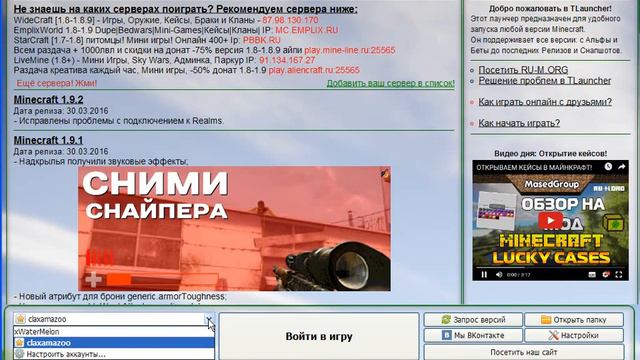Screen dimensions: 640x360
Task: Choose highlighted claxamazoo account entry
Action: pos(114,343)
